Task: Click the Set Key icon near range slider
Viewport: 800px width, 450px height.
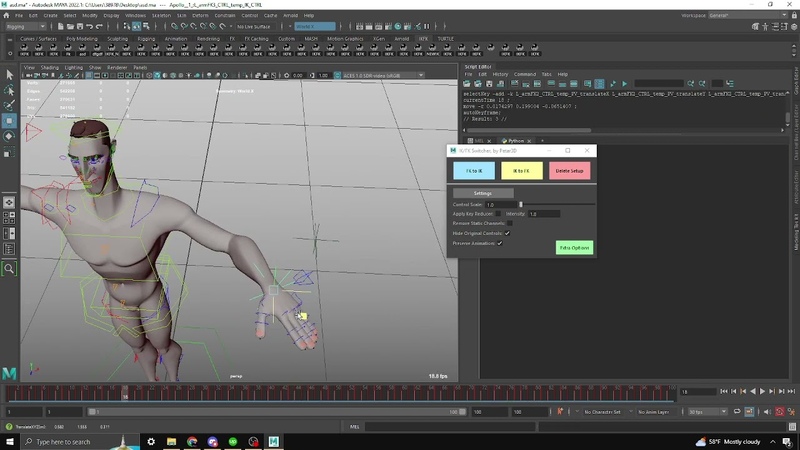Action: (x=560, y=411)
